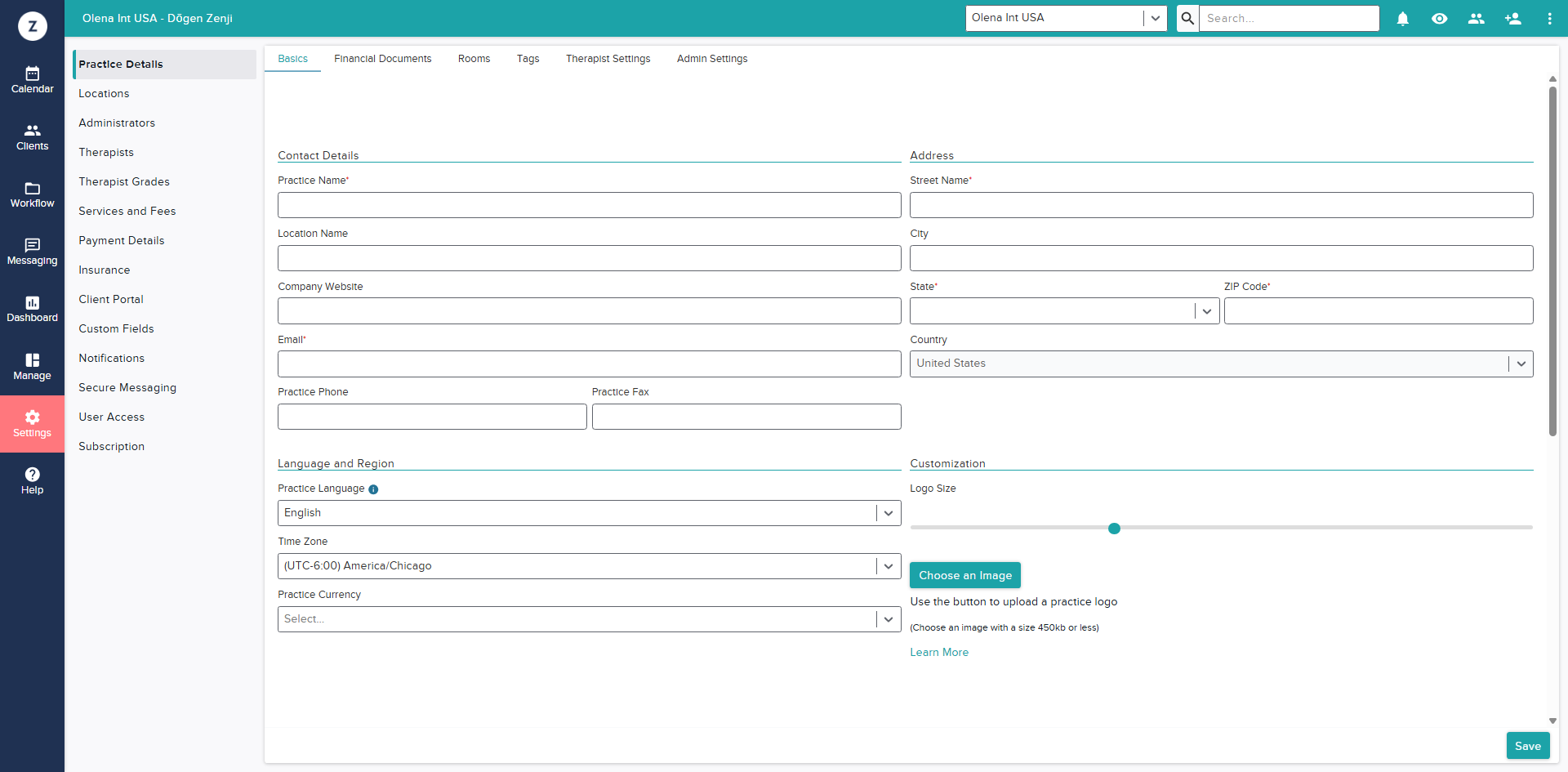Open the Therapist Settings tab
Screen dimensions: 1568x772
608,59
